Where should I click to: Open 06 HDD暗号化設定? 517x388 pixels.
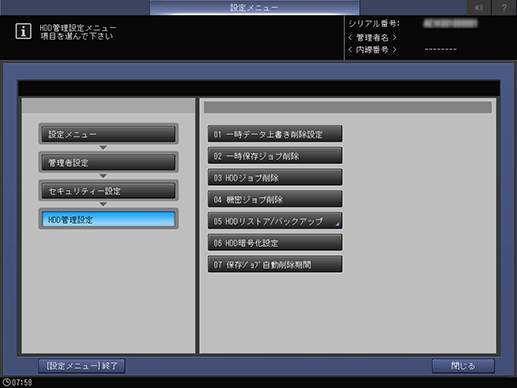coord(275,242)
